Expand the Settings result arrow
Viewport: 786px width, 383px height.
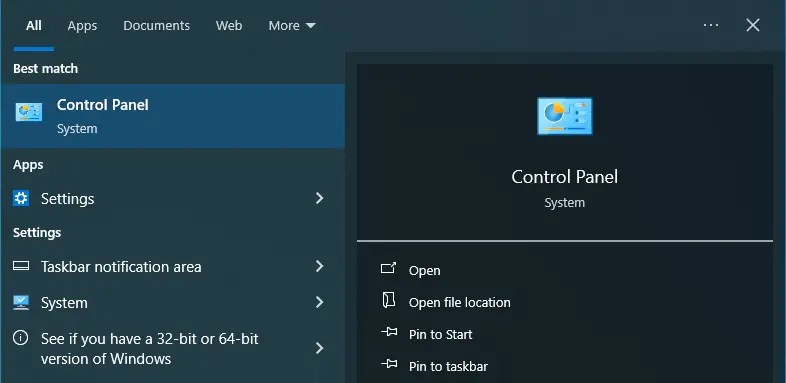tap(319, 199)
